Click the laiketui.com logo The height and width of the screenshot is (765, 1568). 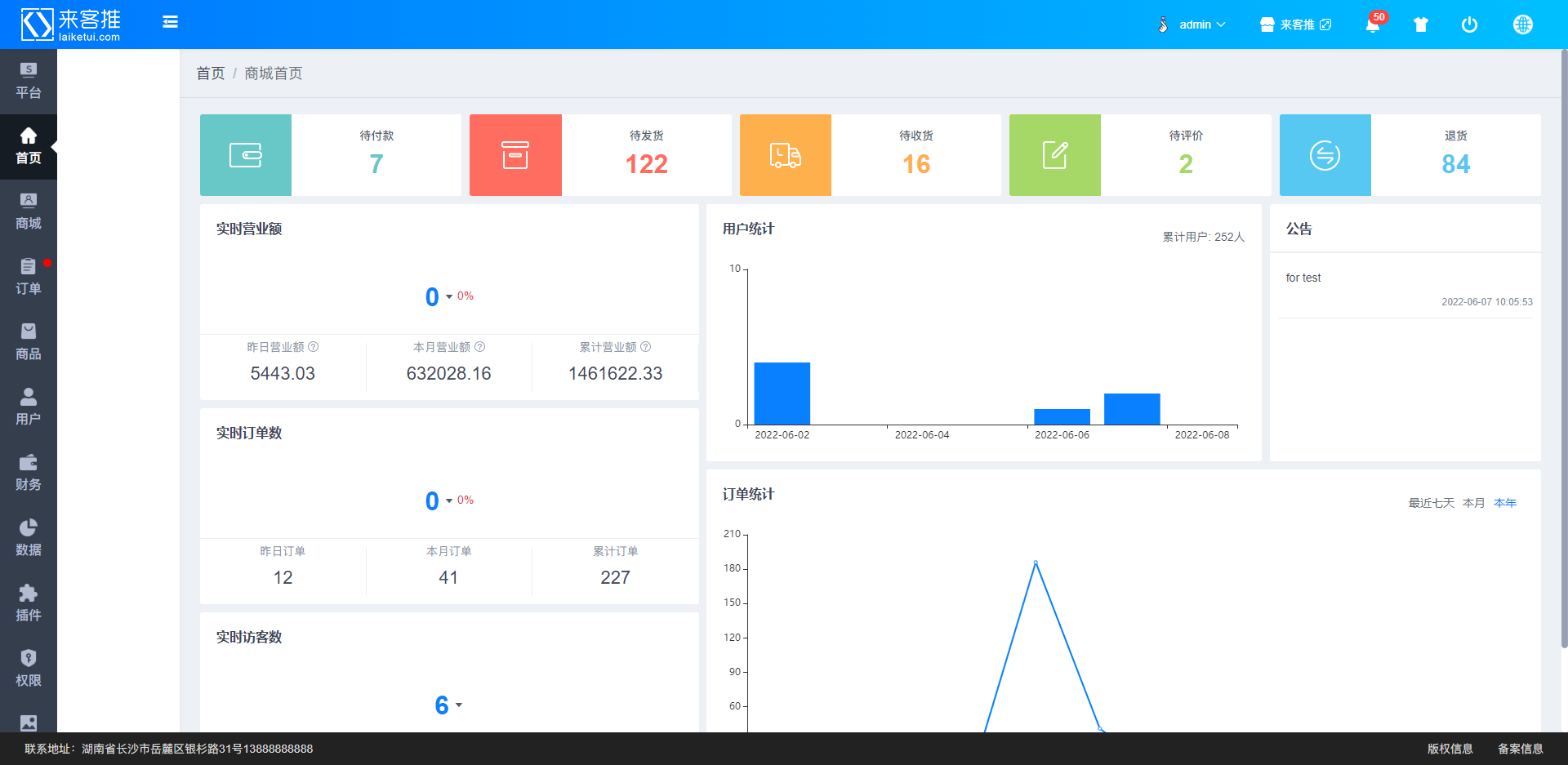(71, 24)
